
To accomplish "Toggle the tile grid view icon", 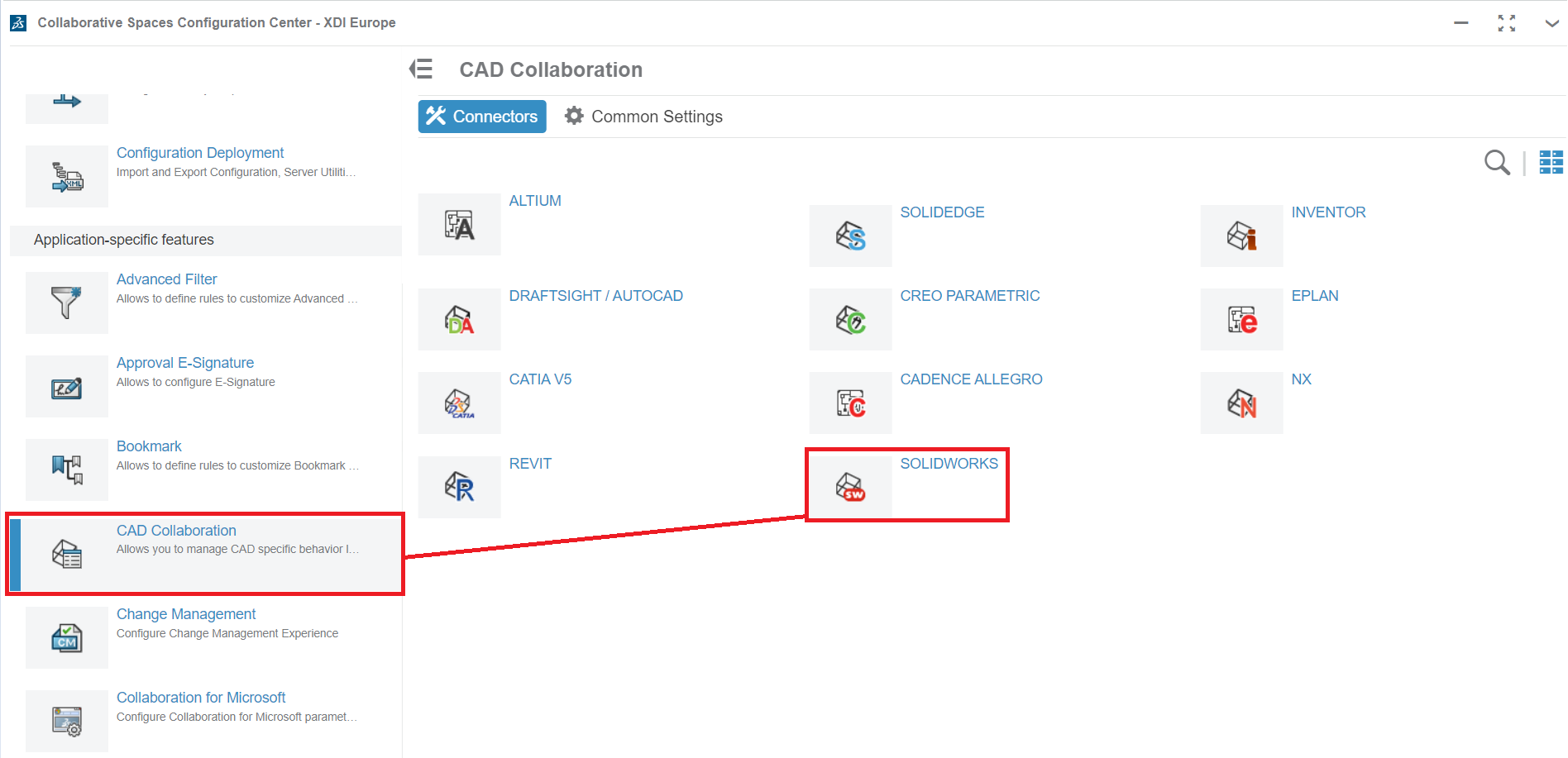I will click(x=1551, y=163).
